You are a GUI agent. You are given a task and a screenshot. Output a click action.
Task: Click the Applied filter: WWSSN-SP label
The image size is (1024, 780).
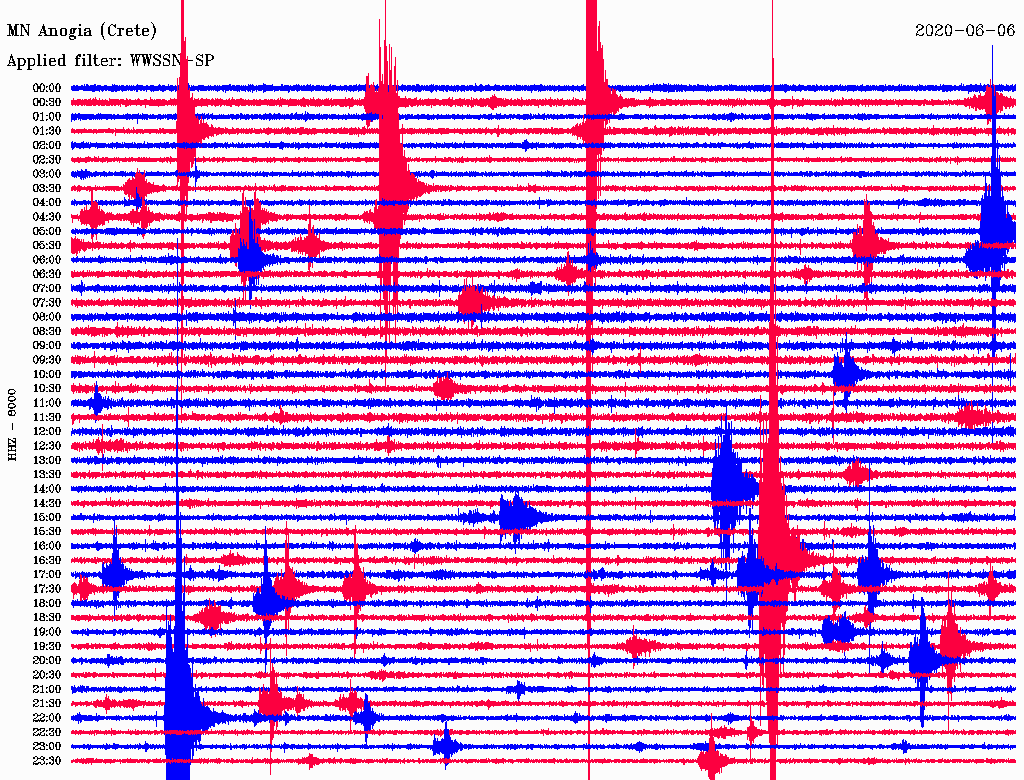pyautogui.click(x=110, y=61)
